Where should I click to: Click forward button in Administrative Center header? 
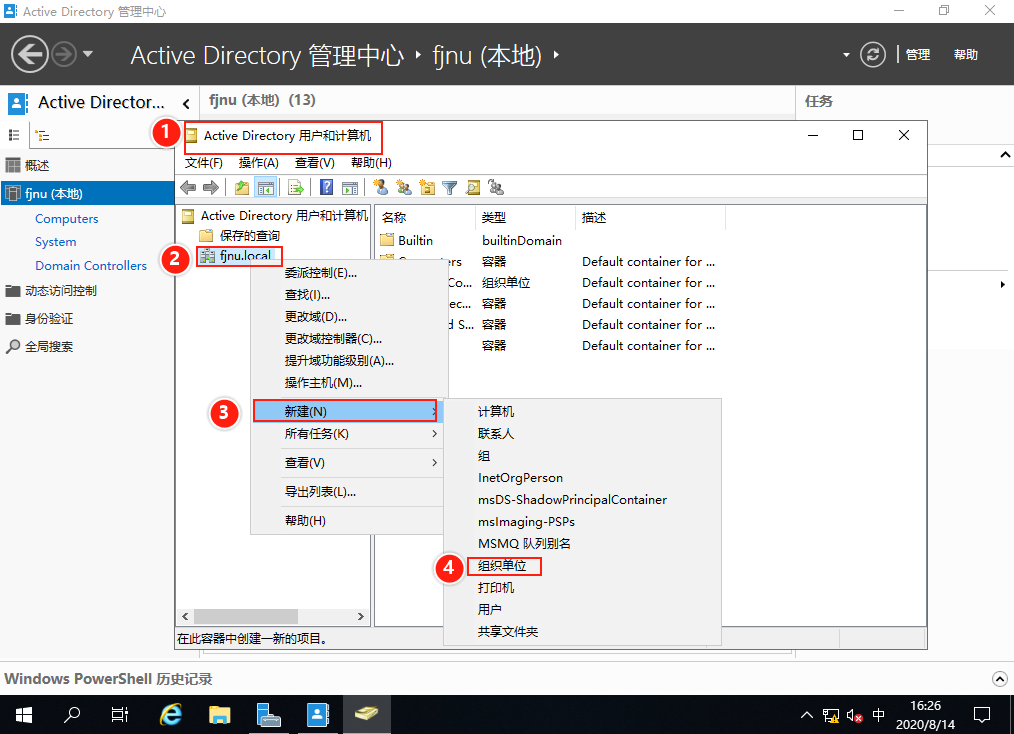(63, 54)
